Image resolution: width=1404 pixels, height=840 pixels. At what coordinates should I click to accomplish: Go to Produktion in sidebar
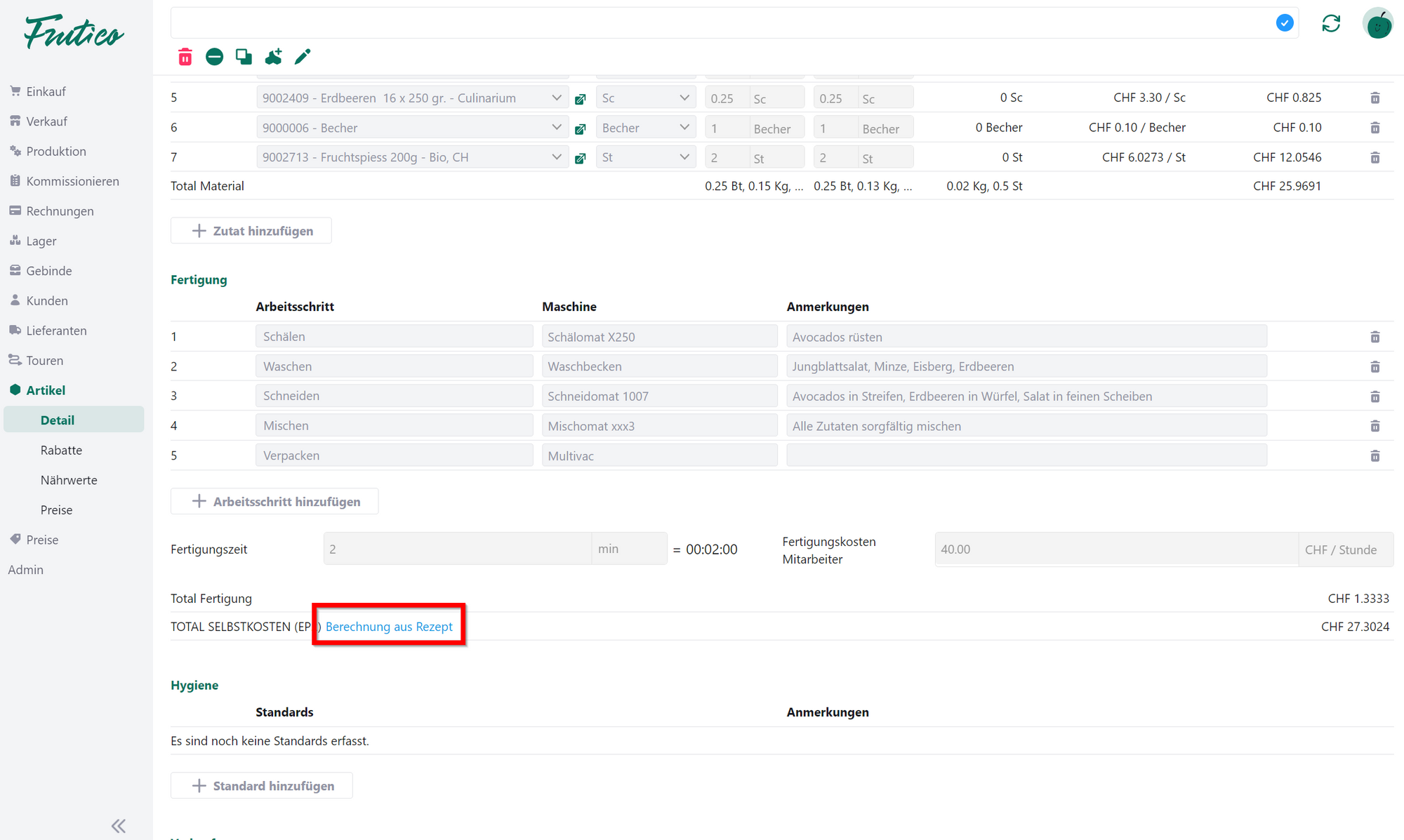[56, 152]
